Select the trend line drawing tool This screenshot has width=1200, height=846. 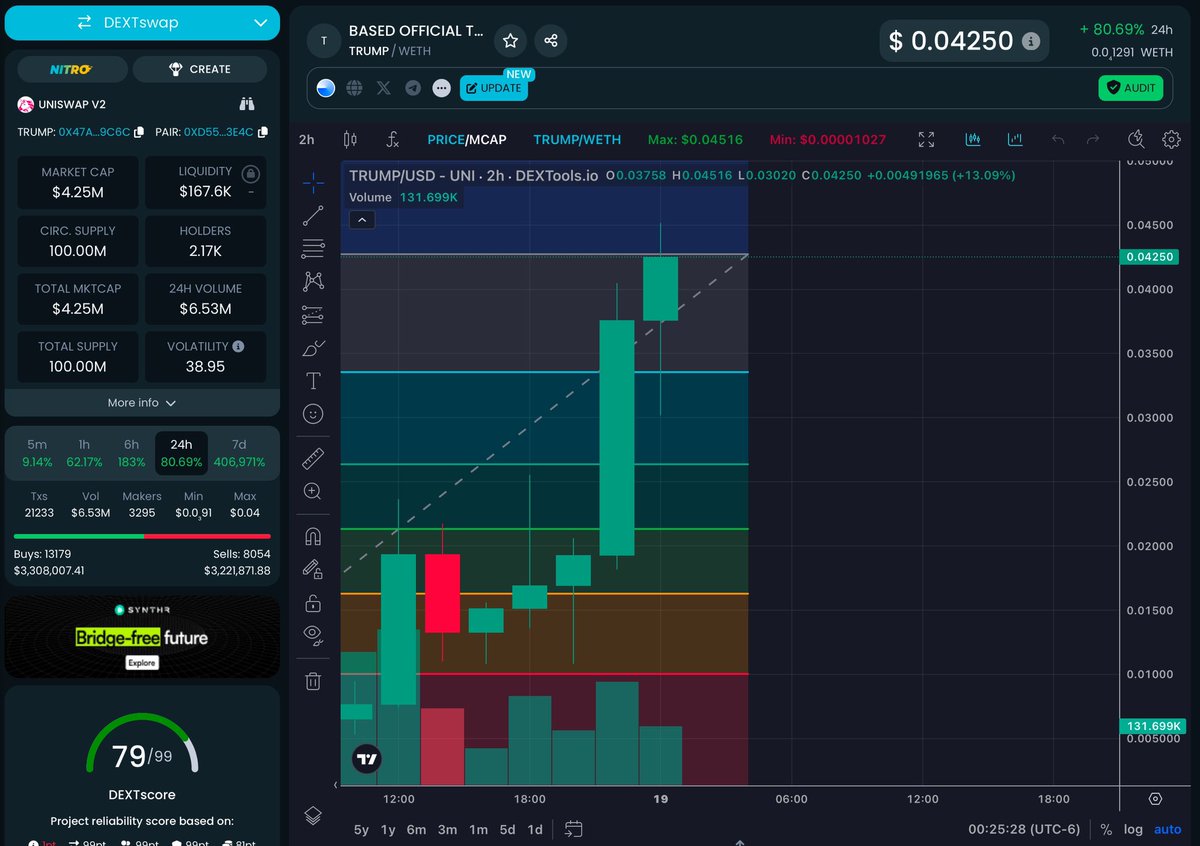tap(313, 214)
